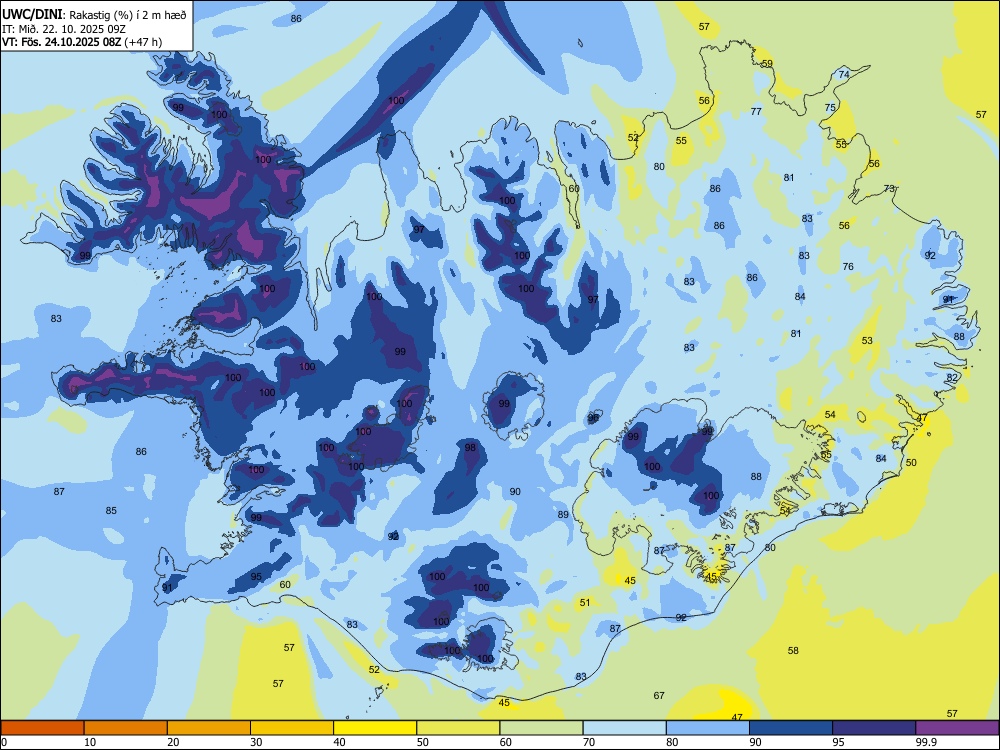Click the humidity value '58' on the map
The image size is (1000, 750).
[x=793, y=651]
